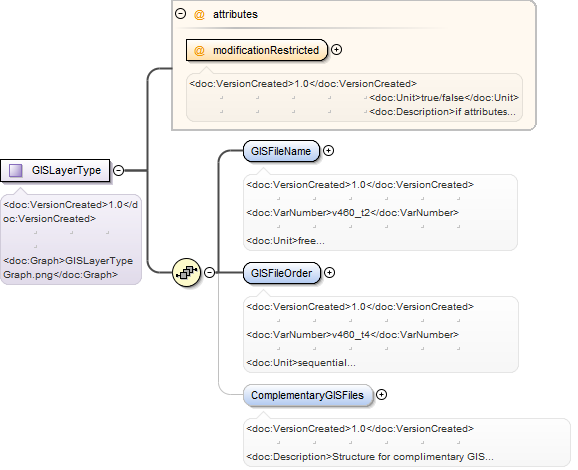
Task: Expand the ComplementaryGISFiles element
Action: [381, 394]
